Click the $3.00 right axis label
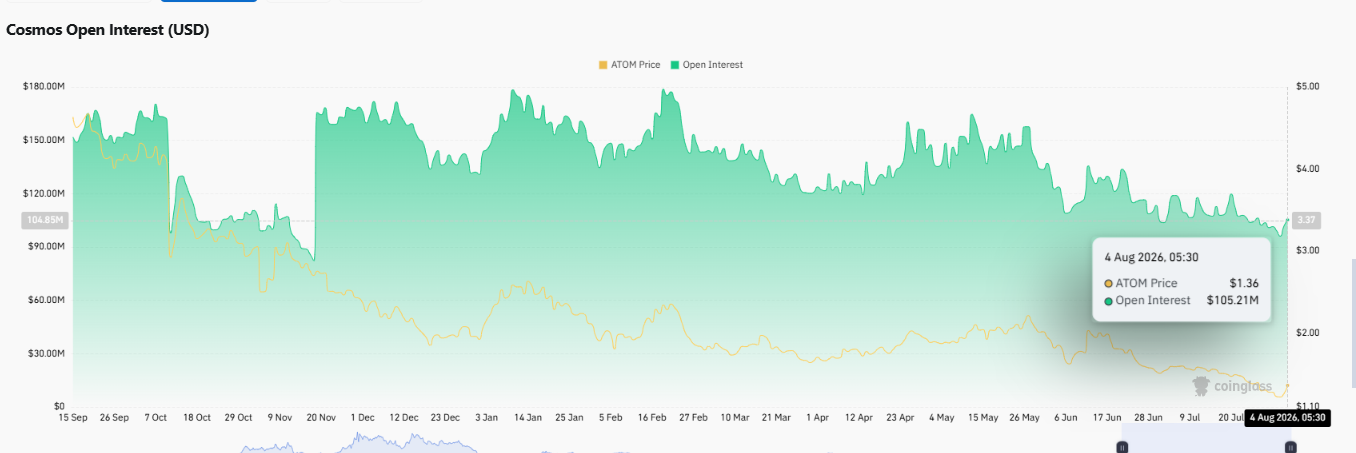 [x=1307, y=250]
